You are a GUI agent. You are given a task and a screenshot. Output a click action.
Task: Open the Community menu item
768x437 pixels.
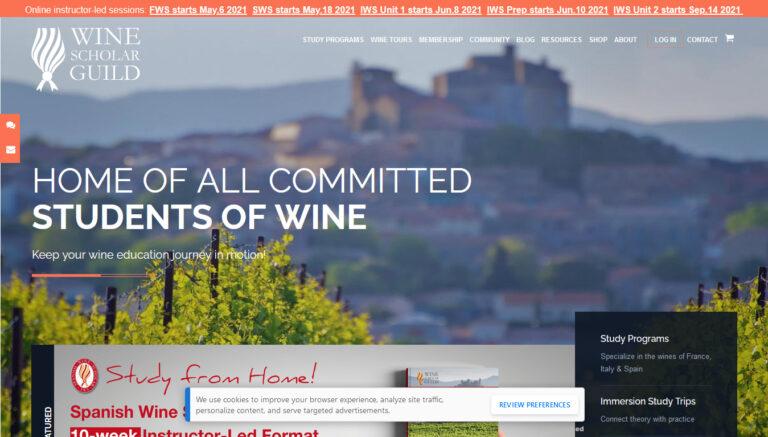[490, 40]
